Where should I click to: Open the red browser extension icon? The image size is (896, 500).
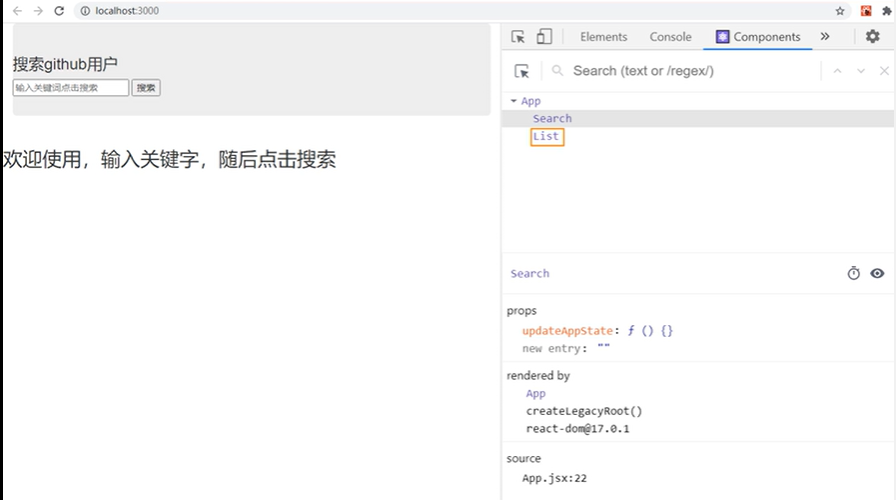coord(866,11)
